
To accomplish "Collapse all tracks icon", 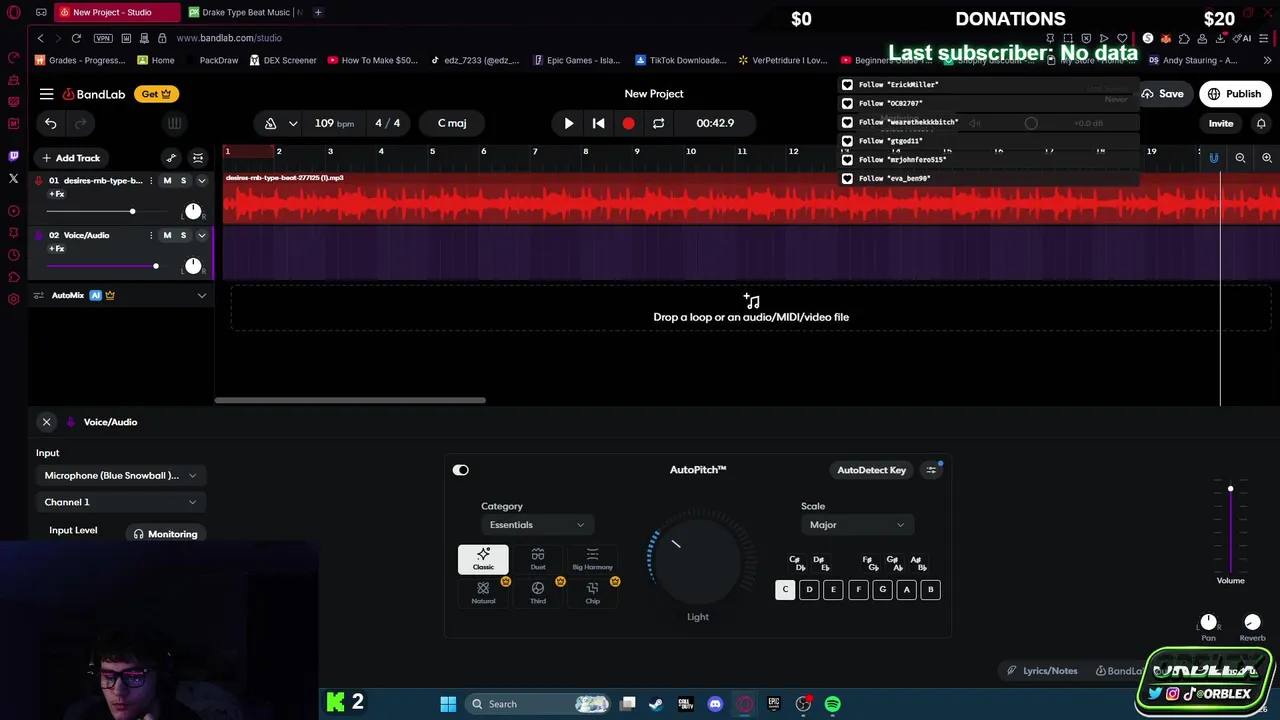I will [198, 158].
